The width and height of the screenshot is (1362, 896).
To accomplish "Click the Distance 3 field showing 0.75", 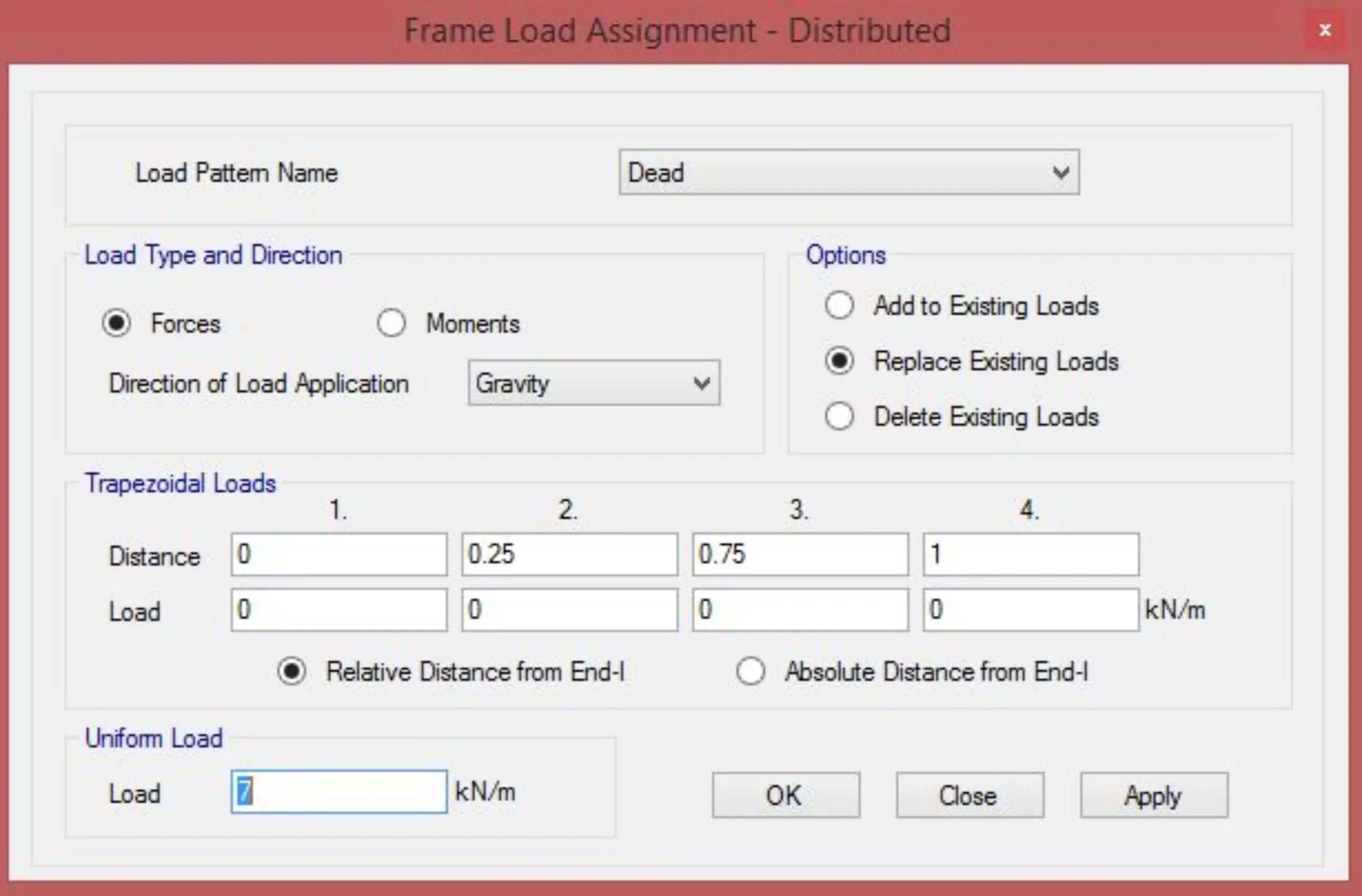I will click(x=800, y=554).
